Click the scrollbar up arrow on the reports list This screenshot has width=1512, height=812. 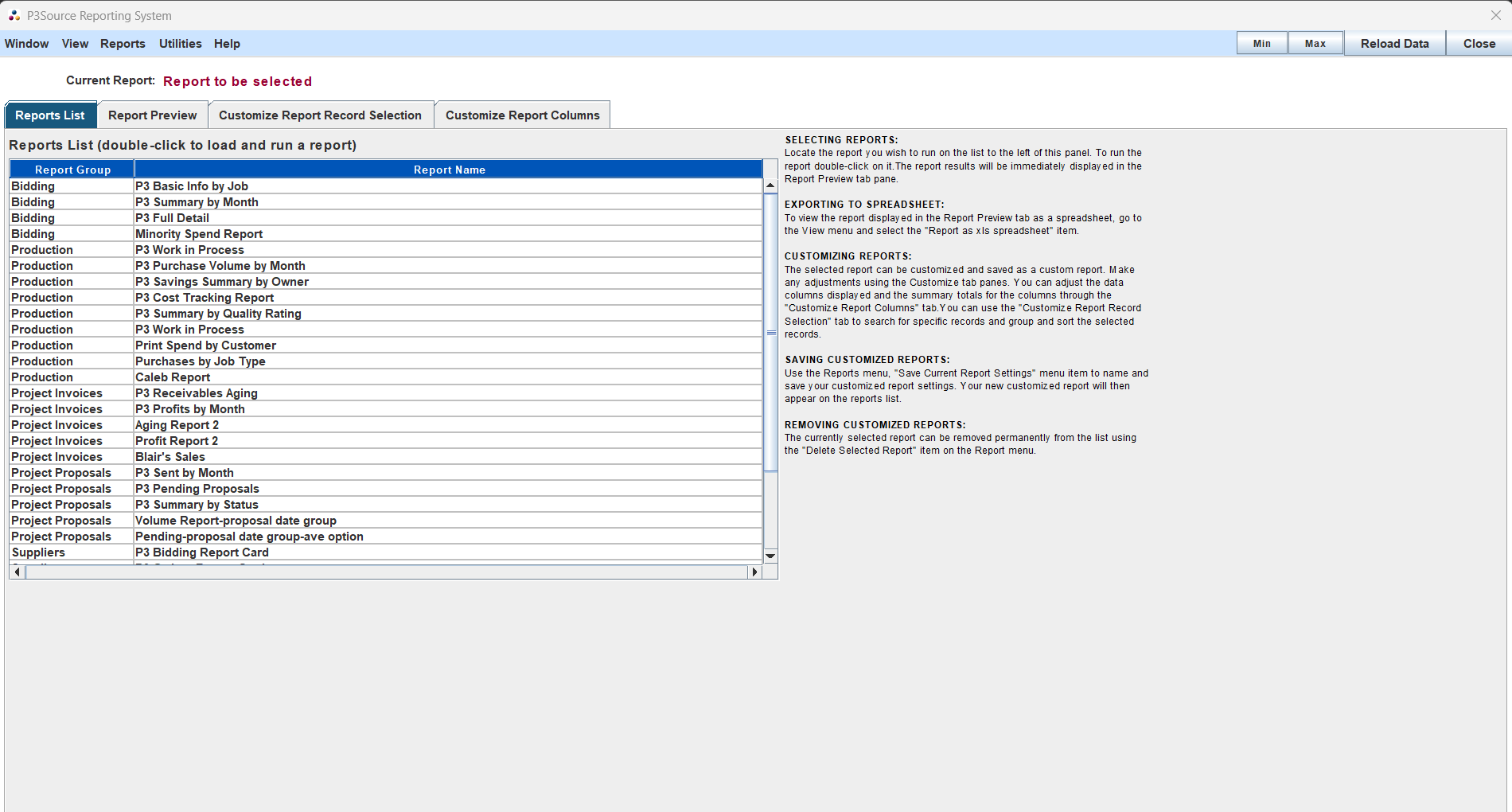770,185
